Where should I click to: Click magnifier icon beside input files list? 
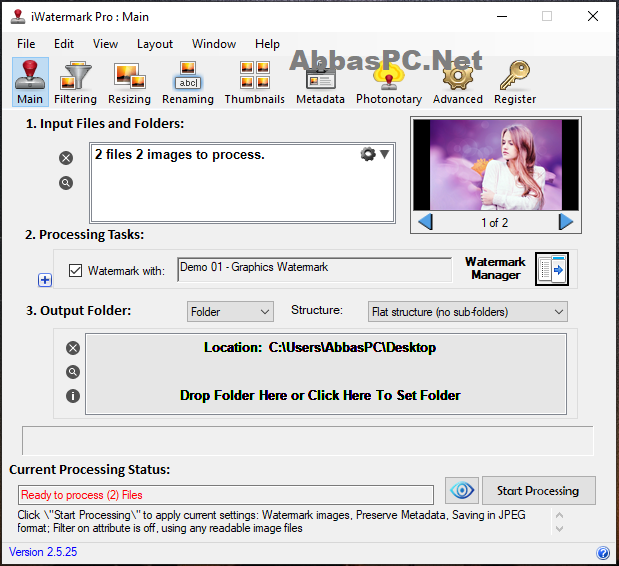(66, 183)
